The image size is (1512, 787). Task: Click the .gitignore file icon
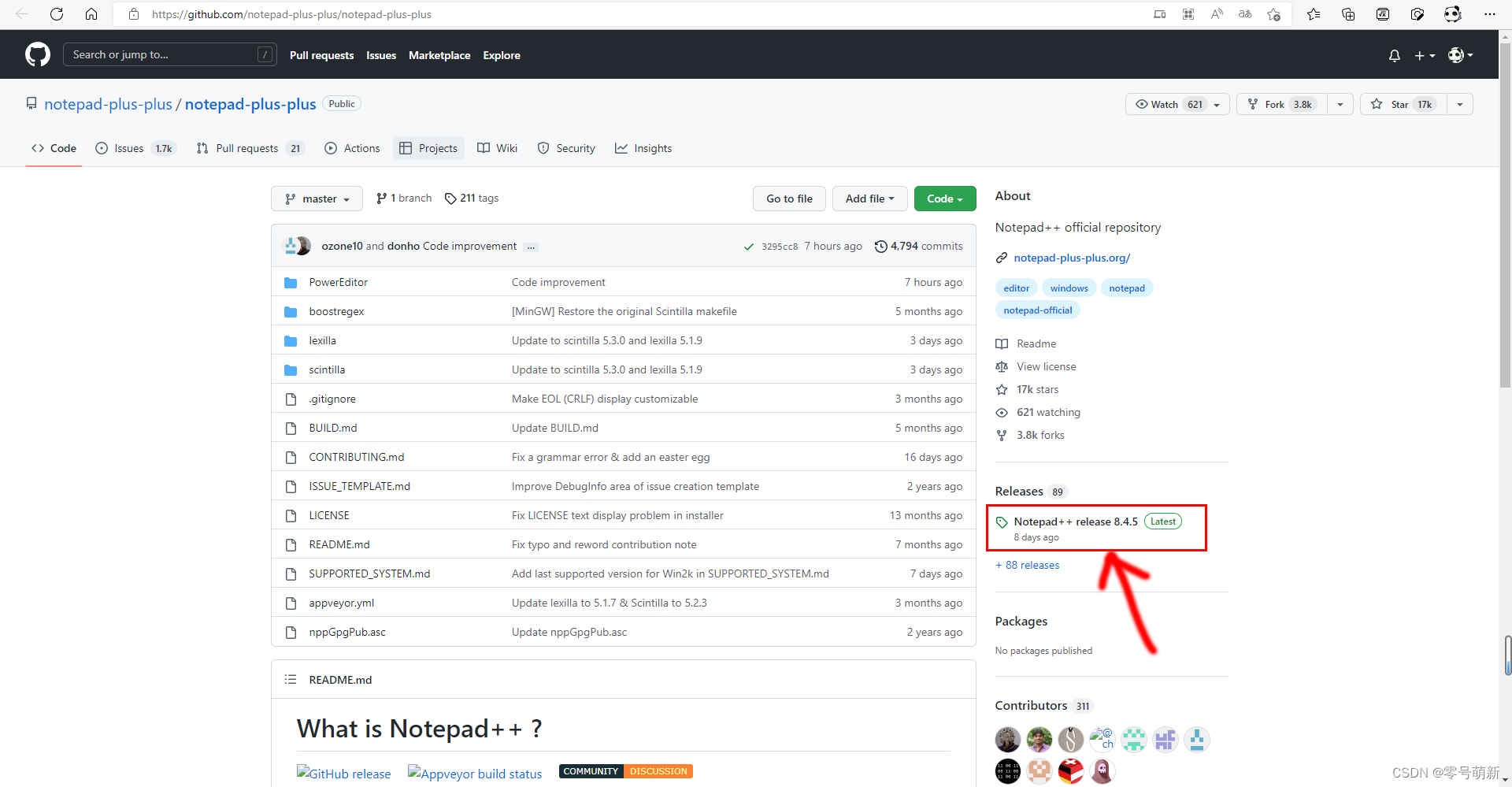(x=291, y=399)
